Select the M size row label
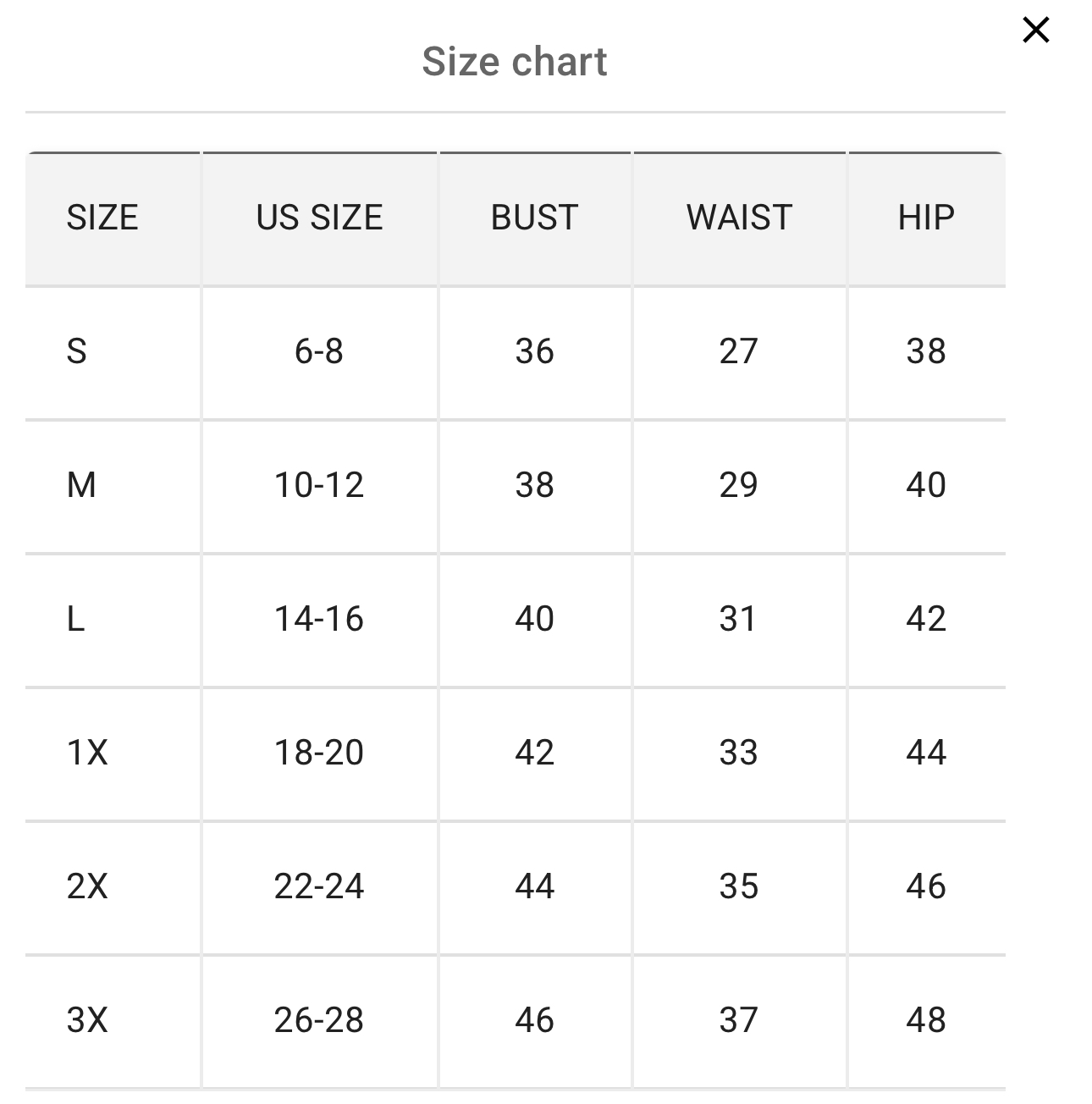This screenshot has width=1092, height=1104. tap(81, 485)
